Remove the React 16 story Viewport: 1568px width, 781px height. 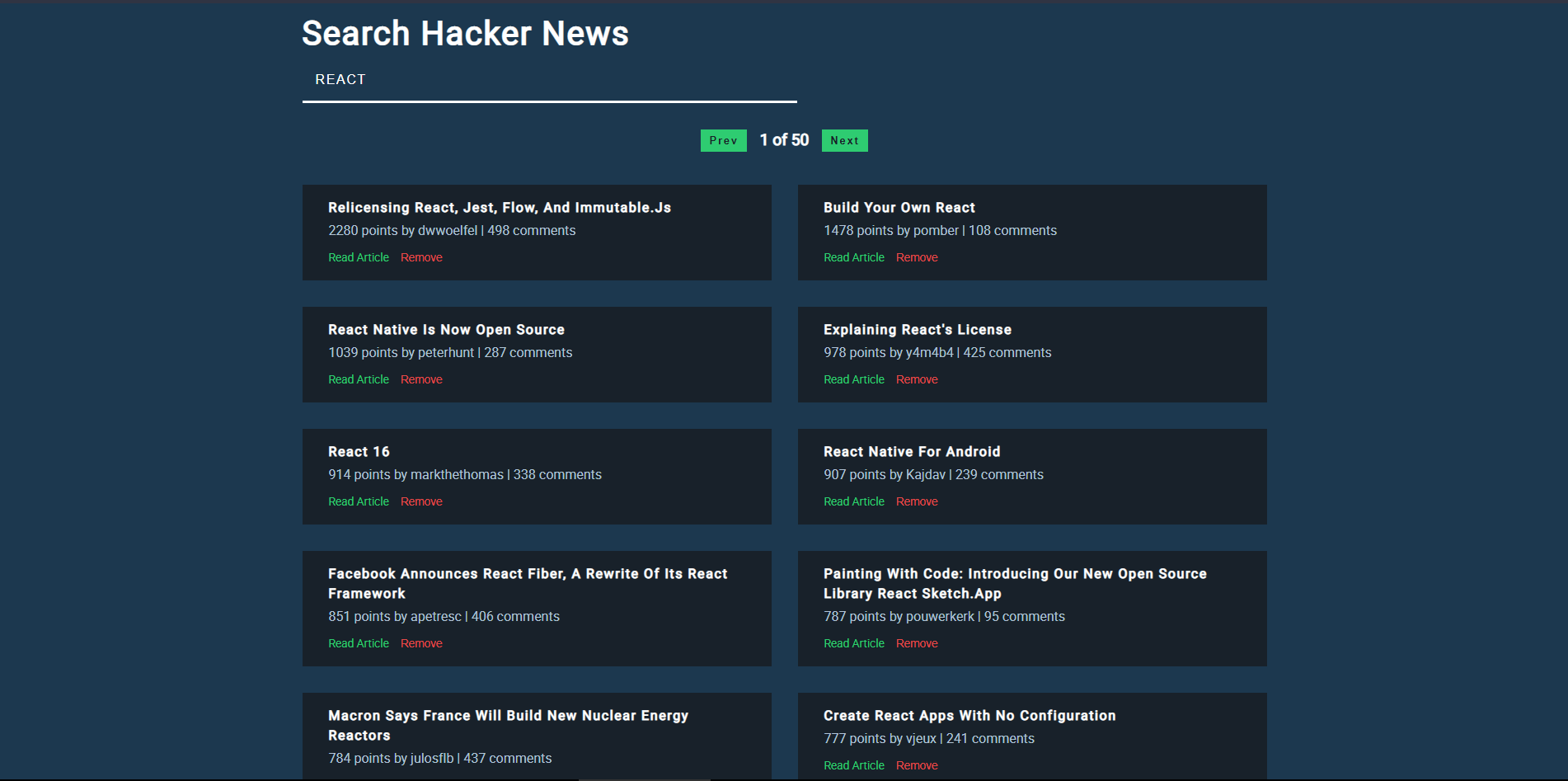pyautogui.click(x=421, y=501)
